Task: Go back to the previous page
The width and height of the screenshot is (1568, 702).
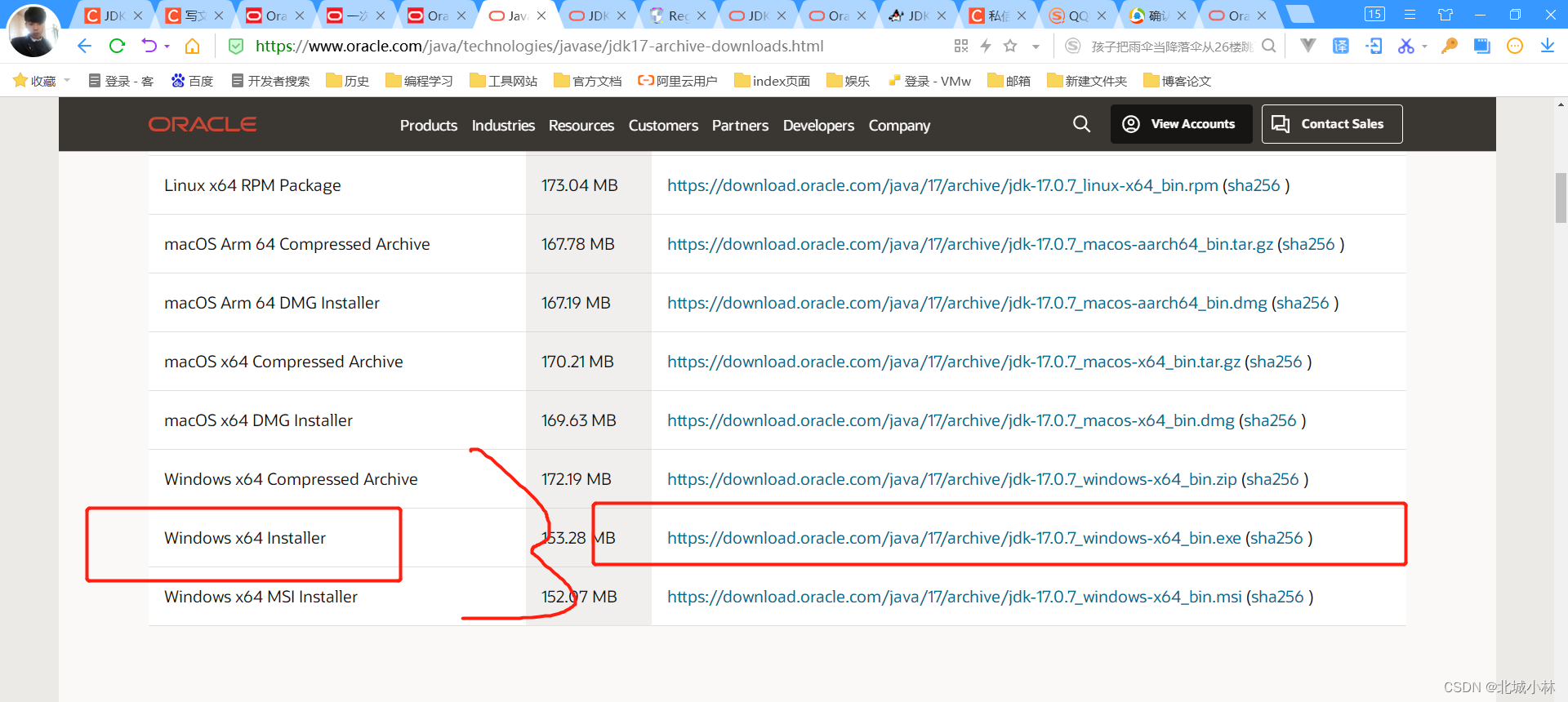Action: click(x=84, y=46)
